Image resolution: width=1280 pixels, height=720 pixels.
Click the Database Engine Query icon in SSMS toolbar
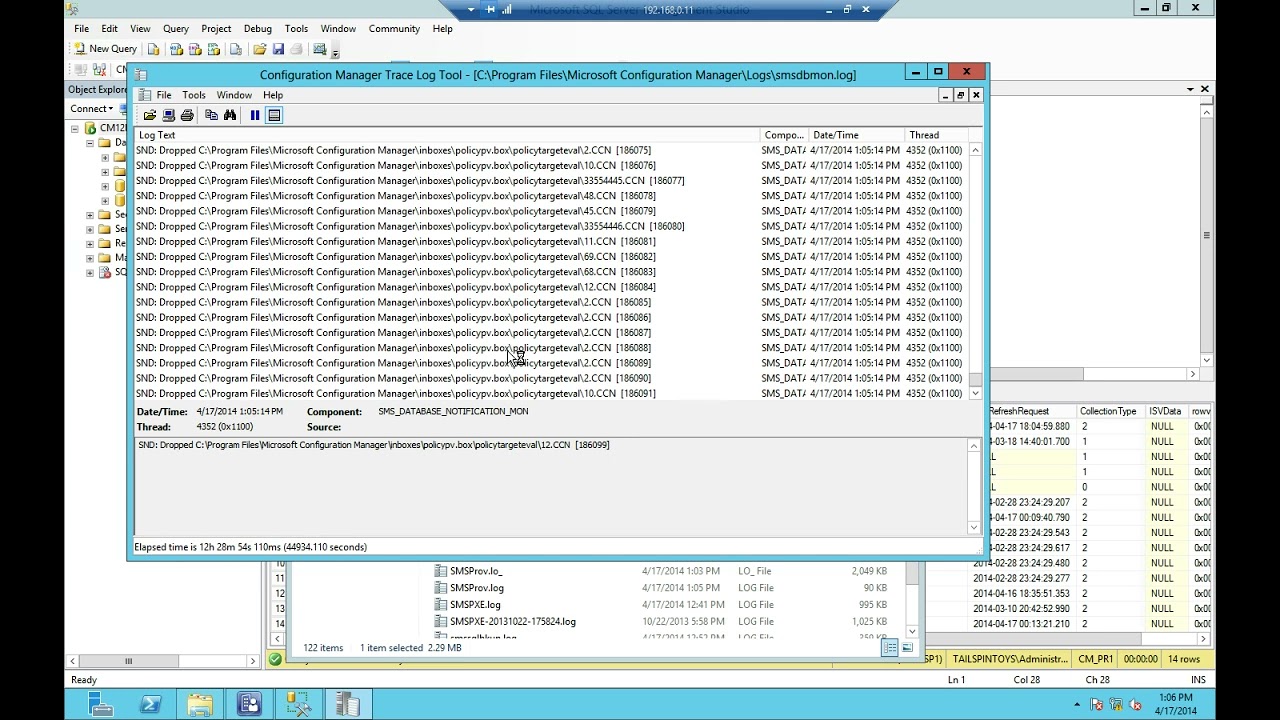tap(153, 49)
